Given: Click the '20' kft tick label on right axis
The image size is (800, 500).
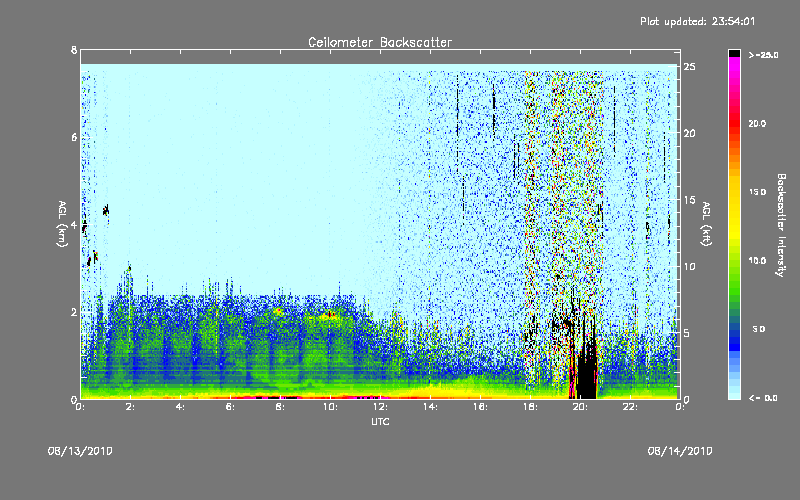Looking at the screenshot, I should pyautogui.click(x=689, y=133).
